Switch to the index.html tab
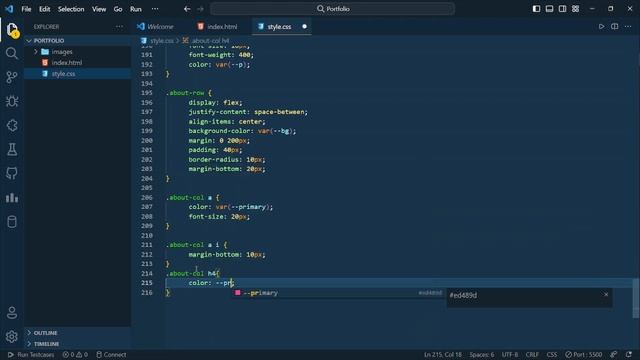This screenshot has width=640, height=360. pyautogui.click(x=218, y=27)
